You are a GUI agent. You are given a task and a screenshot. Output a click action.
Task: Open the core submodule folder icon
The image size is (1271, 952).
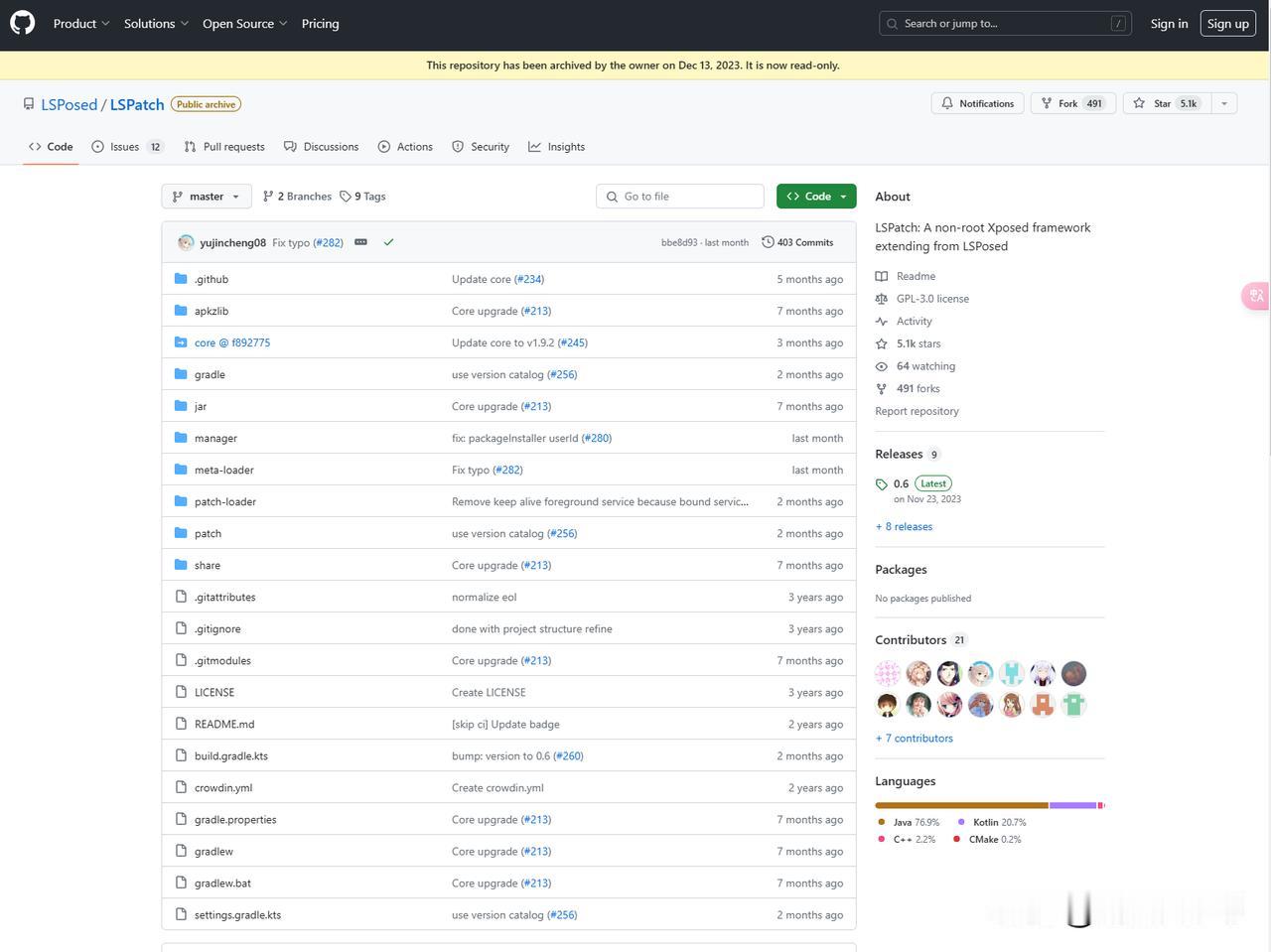(x=181, y=342)
